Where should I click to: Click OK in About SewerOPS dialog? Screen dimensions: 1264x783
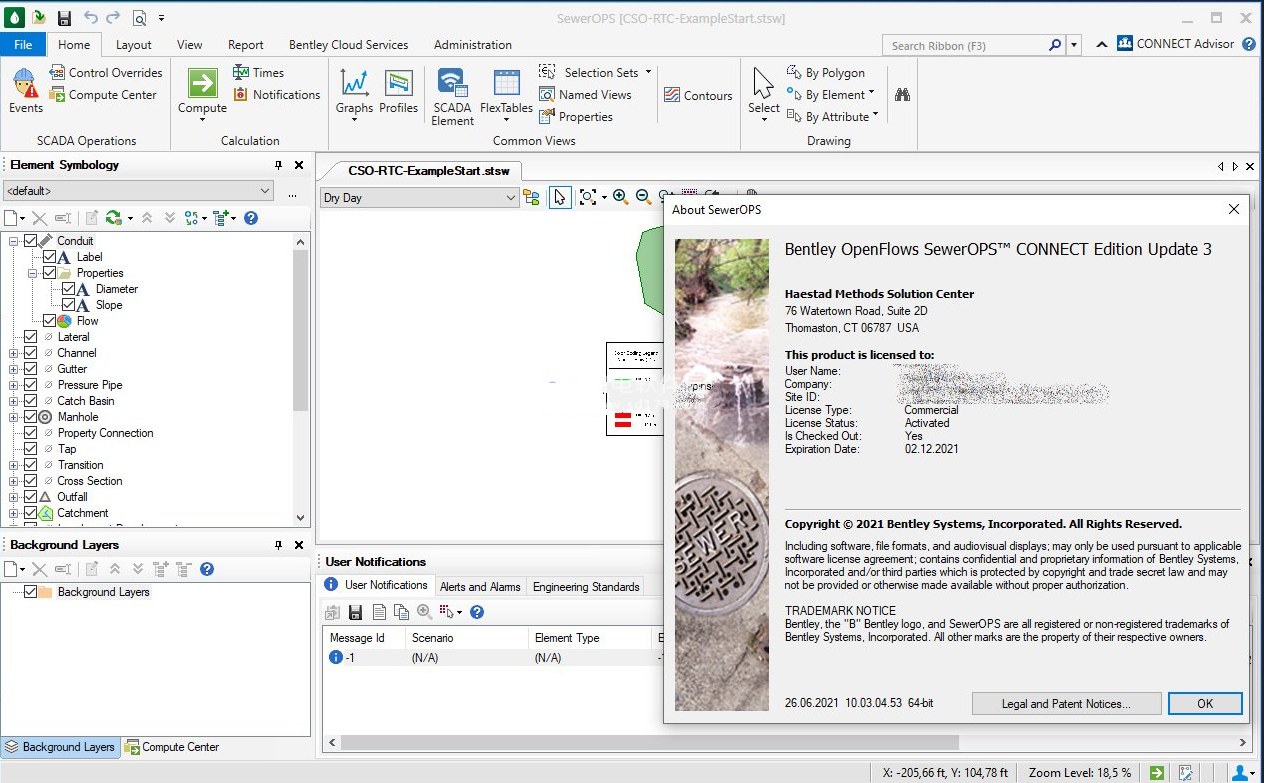pyautogui.click(x=1205, y=704)
